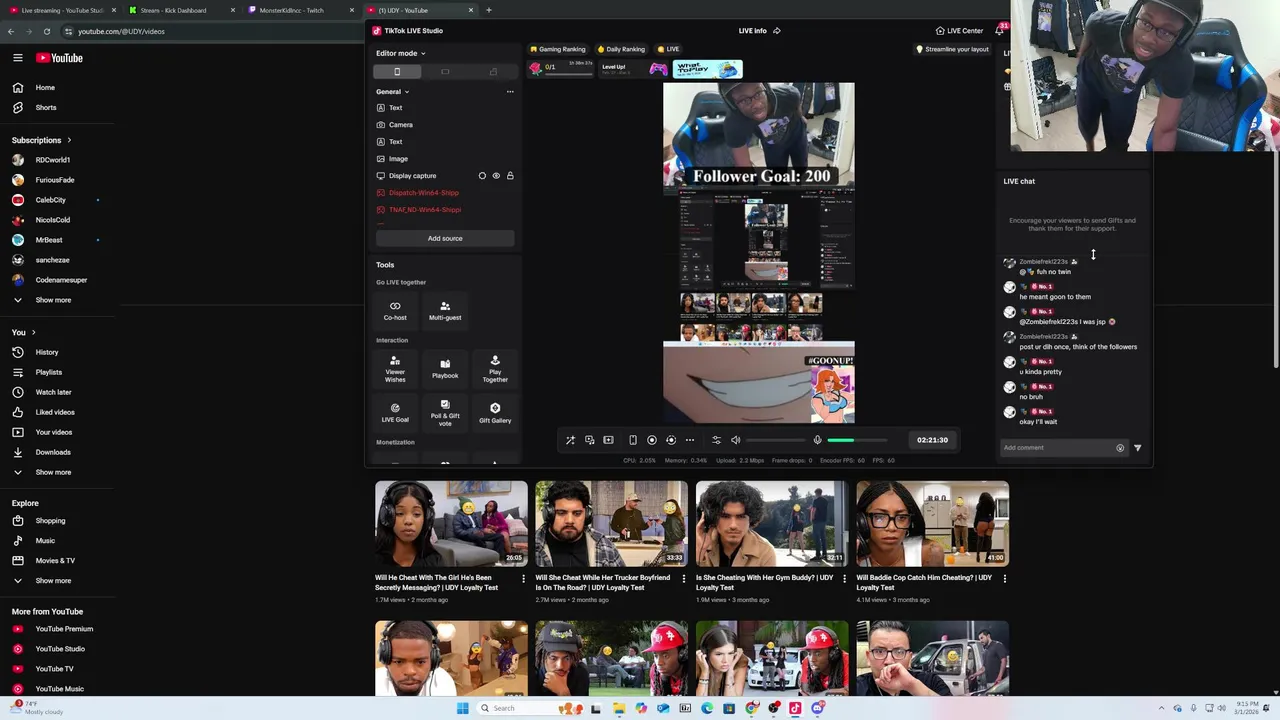1280x720 pixels.
Task: Select the landscape layout mode
Action: pyautogui.click(x=445, y=72)
